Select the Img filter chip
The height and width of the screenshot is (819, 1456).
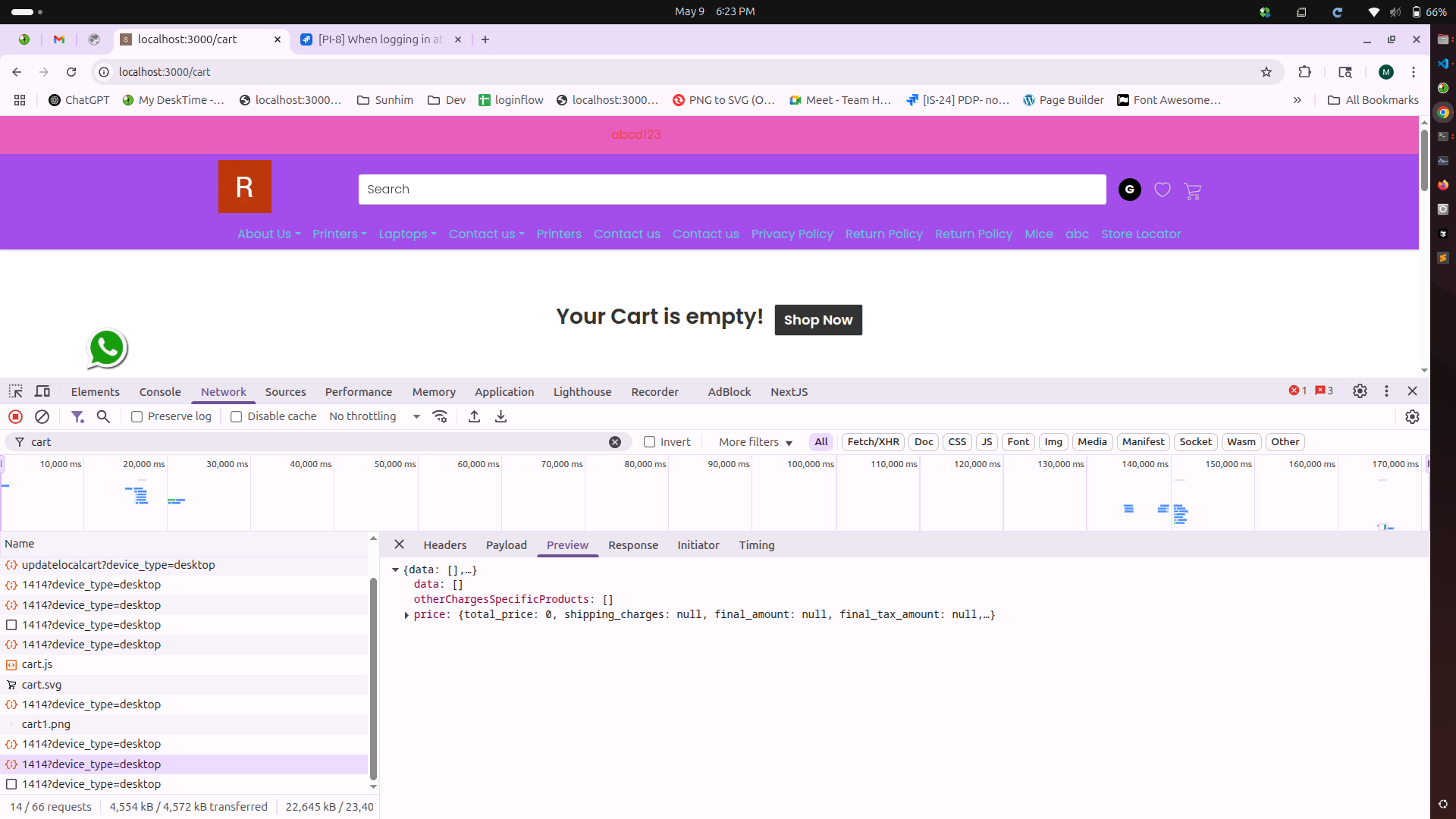click(1053, 442)
